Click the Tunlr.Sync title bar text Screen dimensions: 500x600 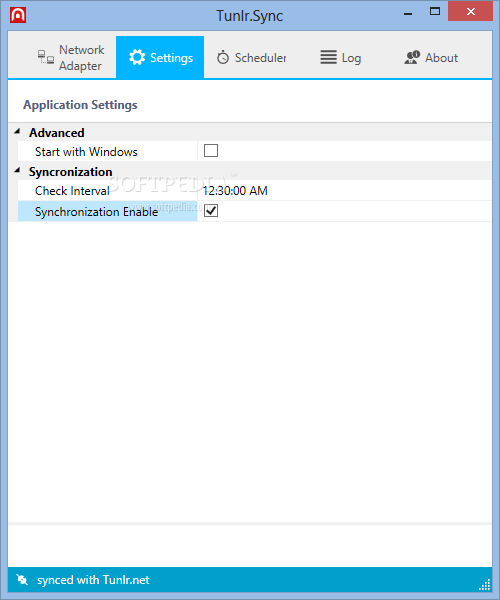(249, 16)
